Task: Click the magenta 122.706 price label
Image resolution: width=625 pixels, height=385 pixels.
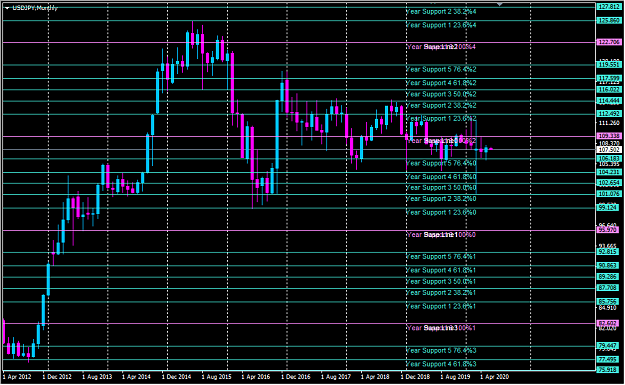Action: click(x=609, y=42)
